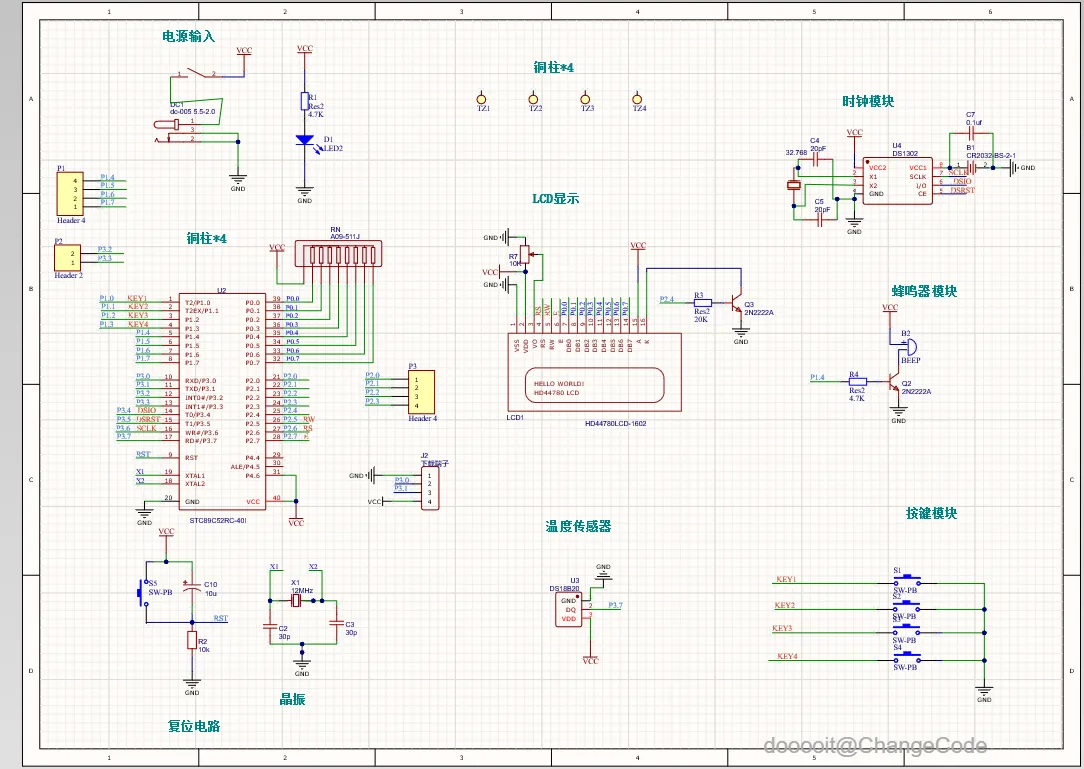Select capacitor C3 30p

pyautogui.click(x=336, y=622)
